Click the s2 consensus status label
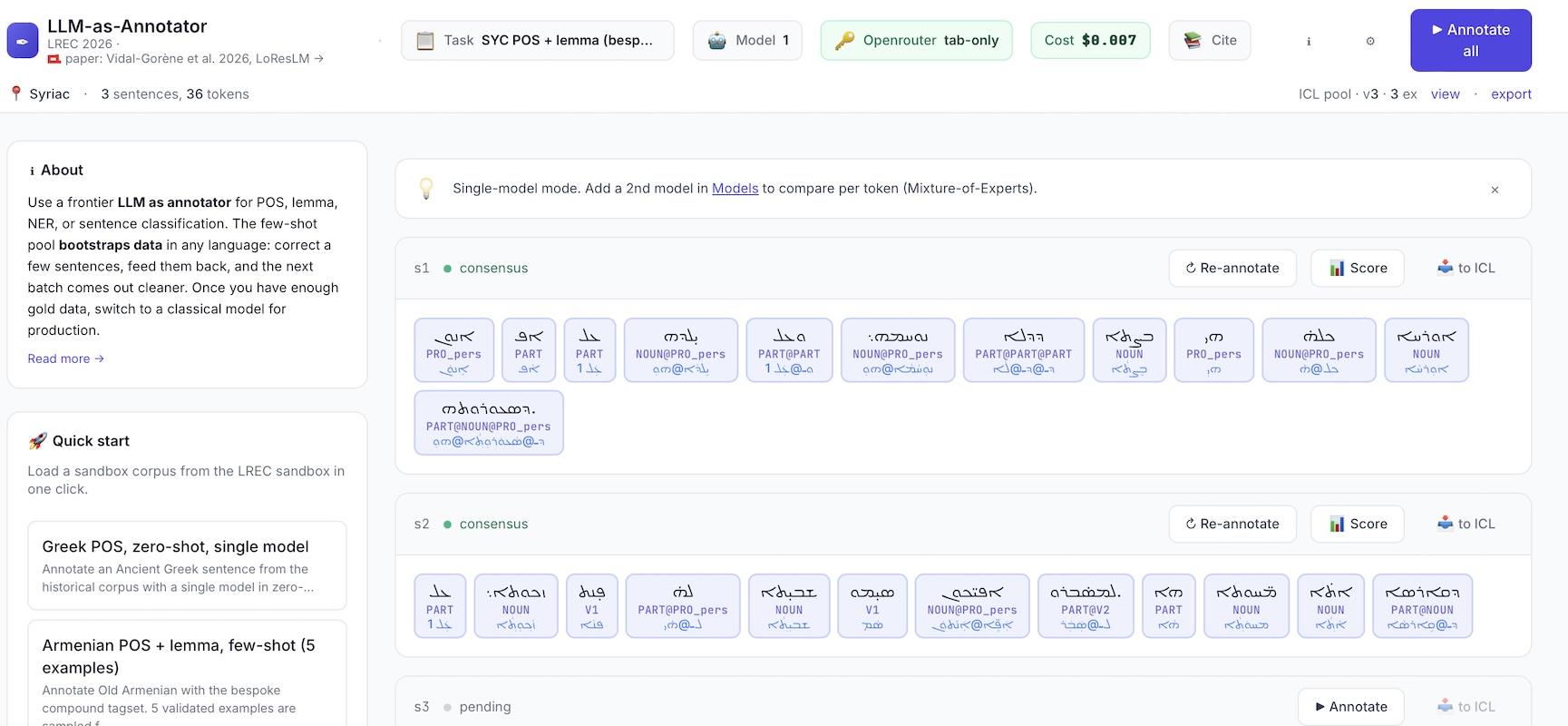 pos(493,525)
